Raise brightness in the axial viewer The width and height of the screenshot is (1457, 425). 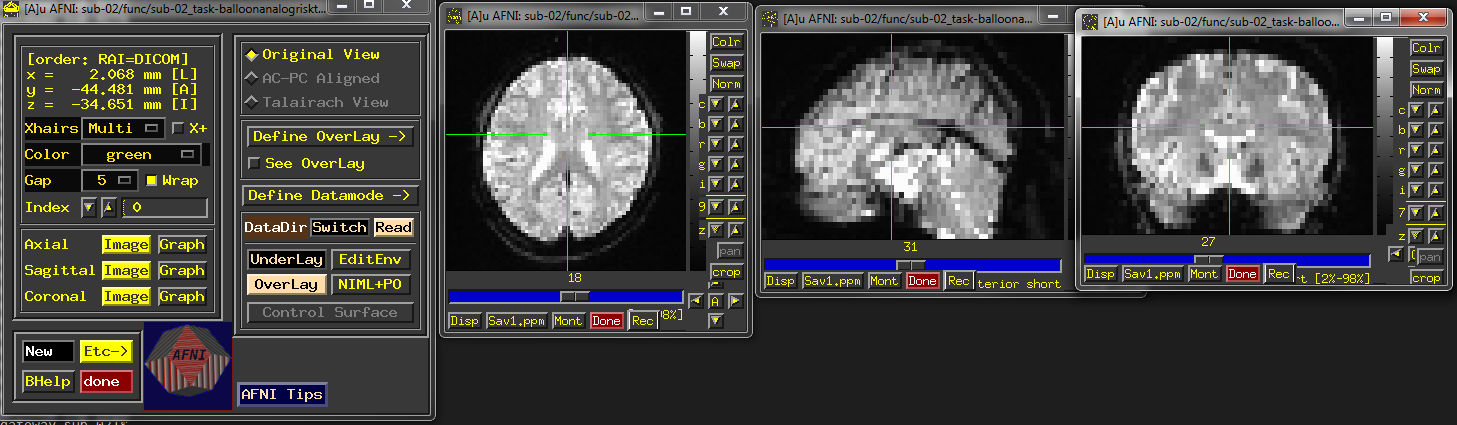click(736, 124)
